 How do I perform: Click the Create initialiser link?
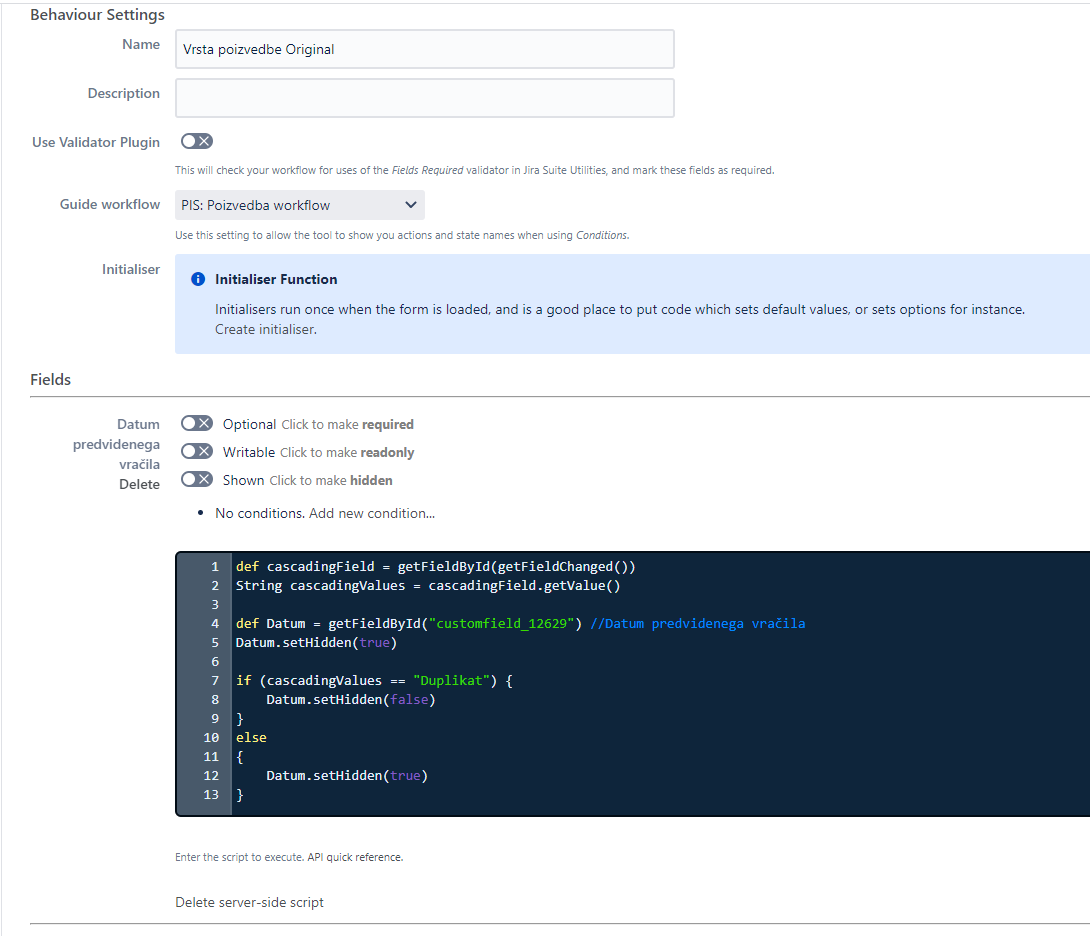click(265, 330)
